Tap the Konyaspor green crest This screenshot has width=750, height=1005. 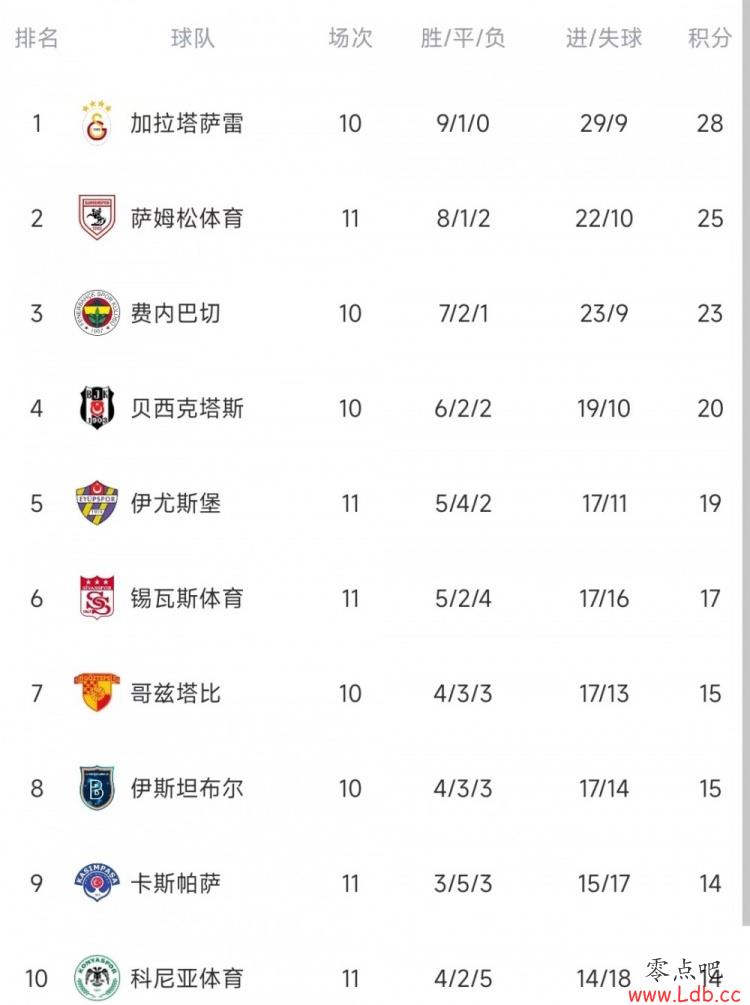point(97,978)
